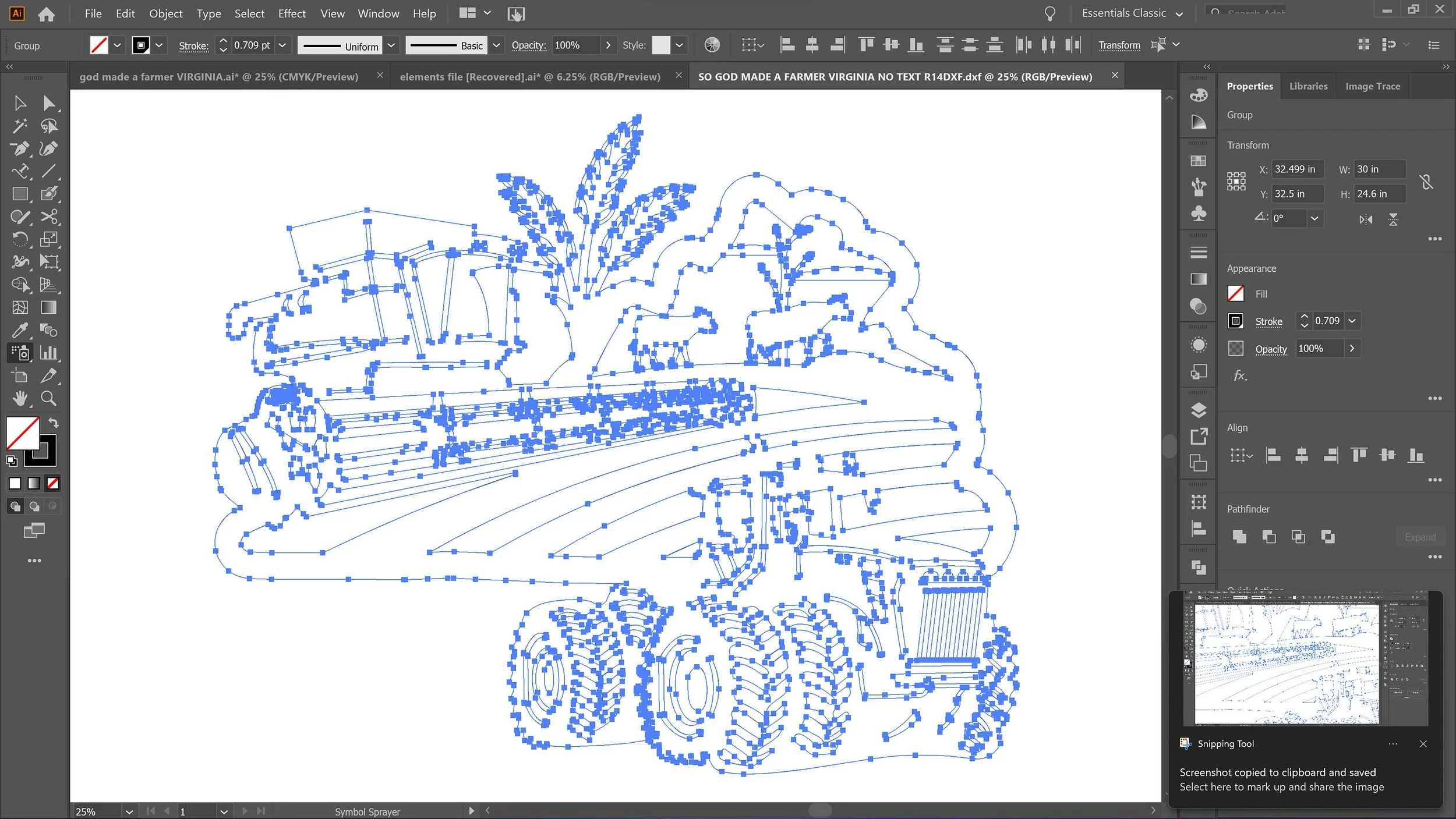Viewport: 1456px width, 819px height.
Task: Toggle the None color mode button
Action: (53, 483)
